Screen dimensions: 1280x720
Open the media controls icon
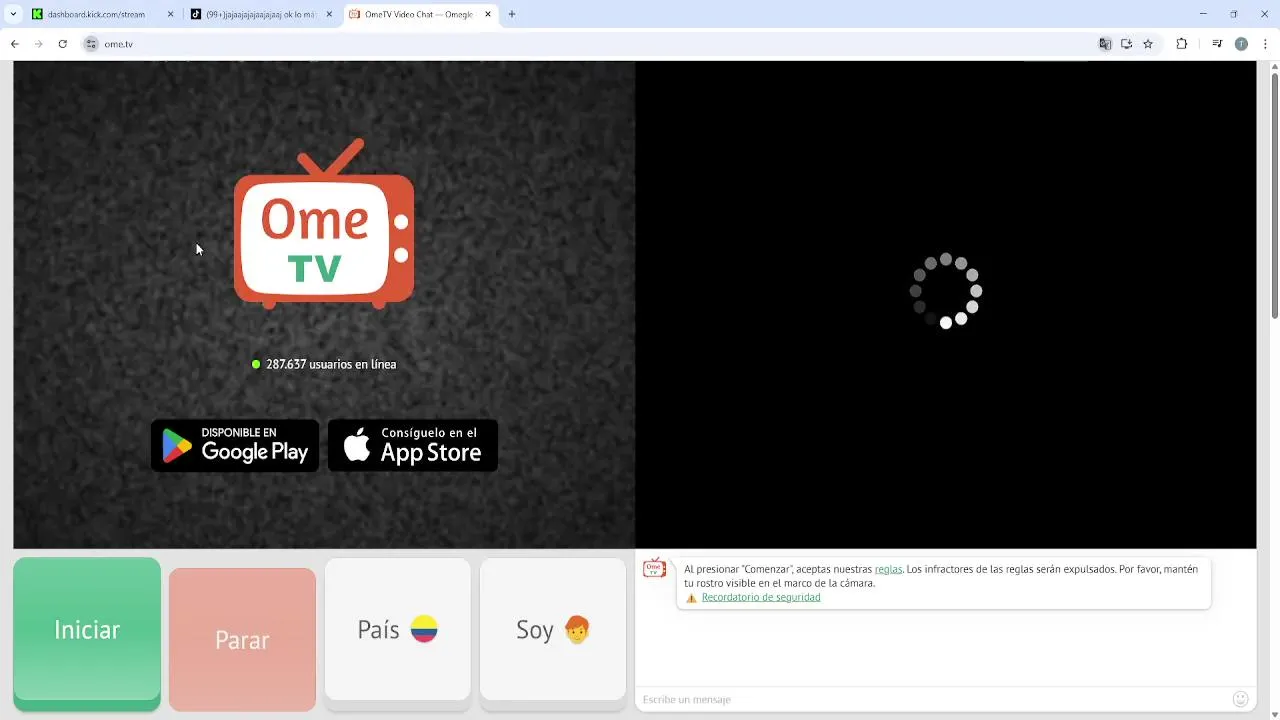click(x=1217, y=44)
